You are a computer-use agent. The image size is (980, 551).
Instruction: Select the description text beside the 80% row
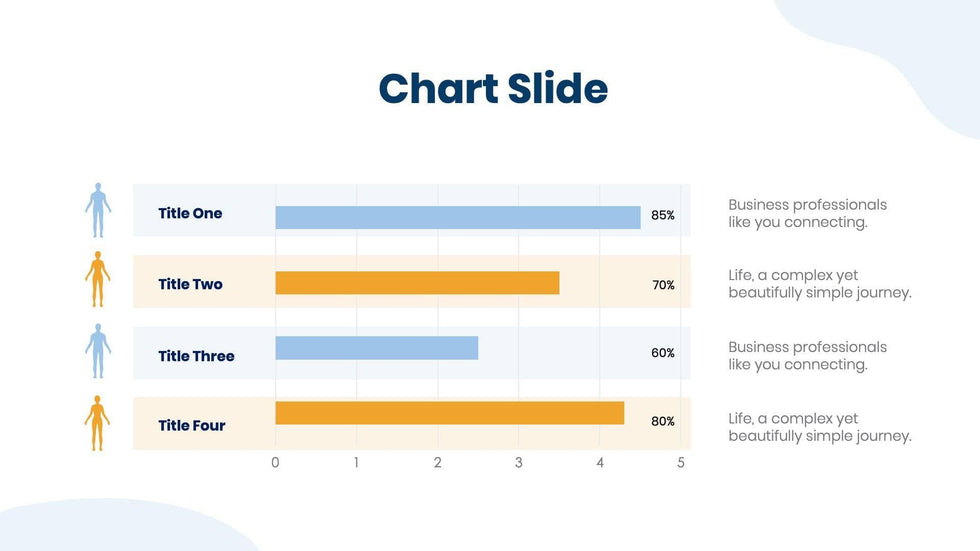(x=819, y=427)
